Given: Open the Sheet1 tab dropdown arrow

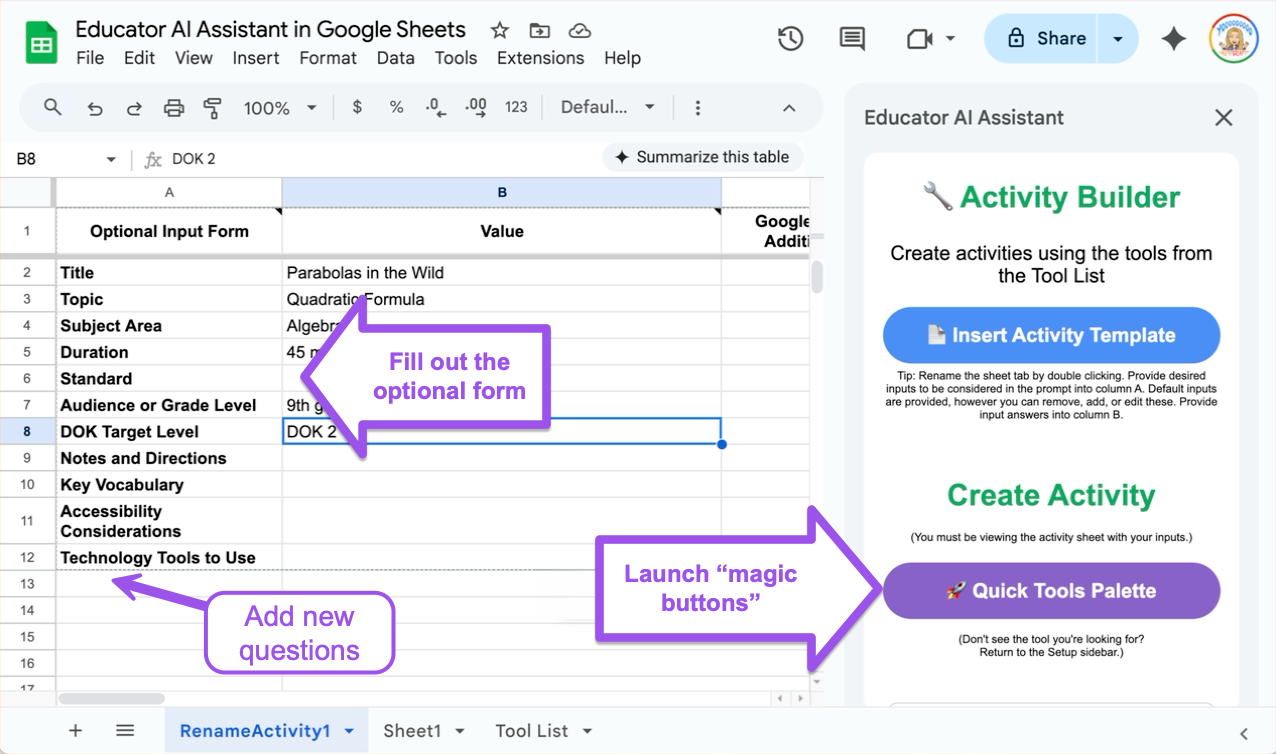Looking at the screenshot, I should (460, 731).
